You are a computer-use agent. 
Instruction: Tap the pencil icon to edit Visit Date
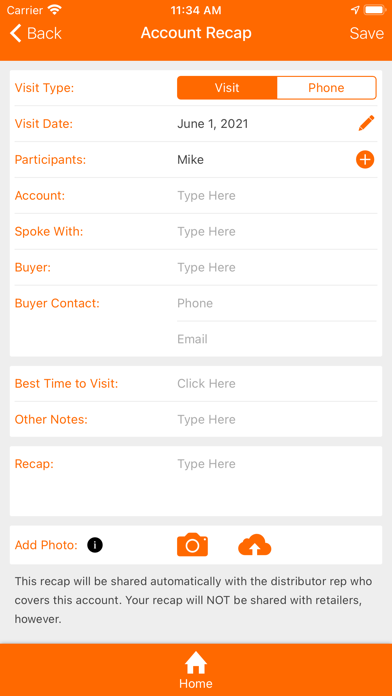point(366,123)
